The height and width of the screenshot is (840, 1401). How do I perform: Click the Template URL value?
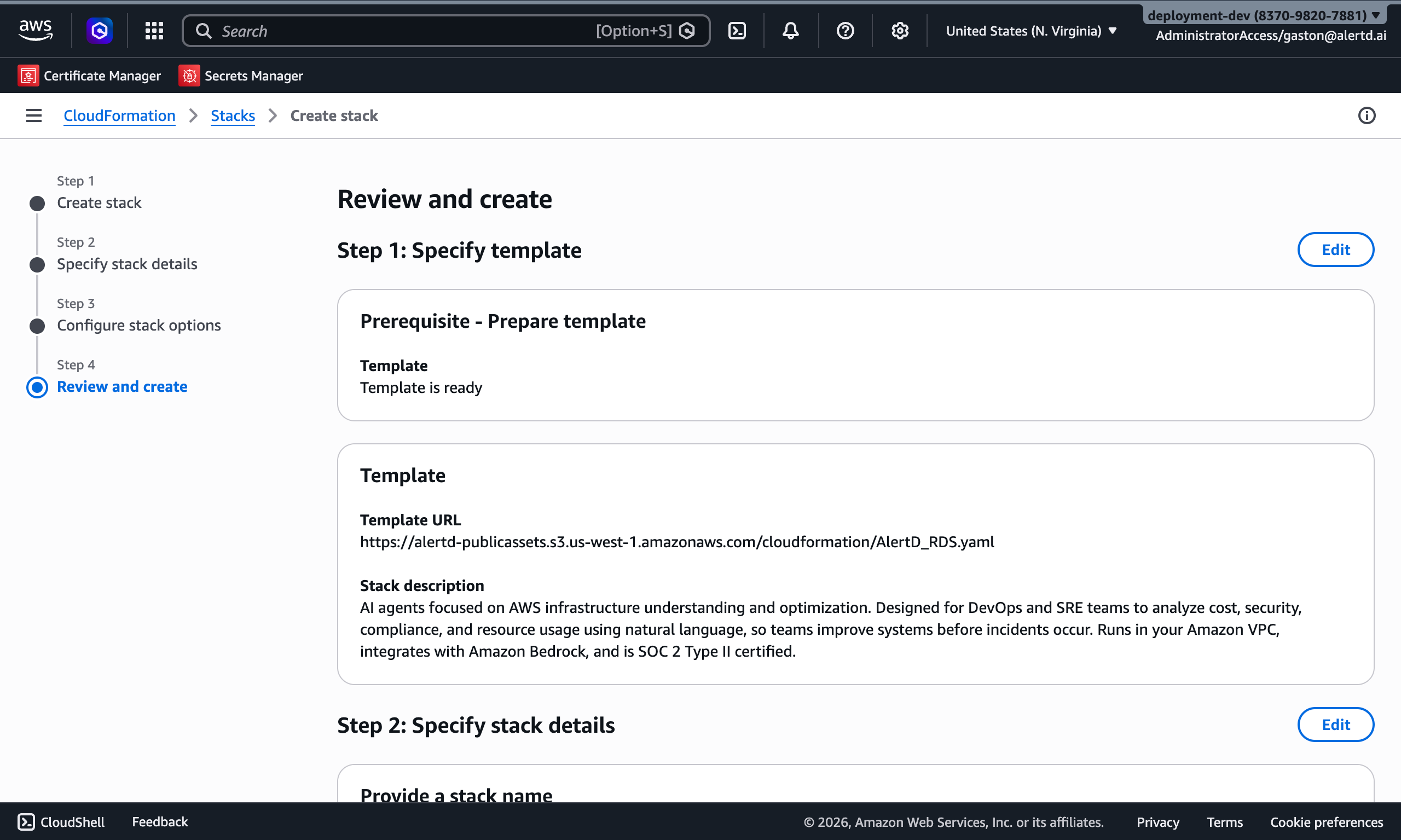(677, 542)
